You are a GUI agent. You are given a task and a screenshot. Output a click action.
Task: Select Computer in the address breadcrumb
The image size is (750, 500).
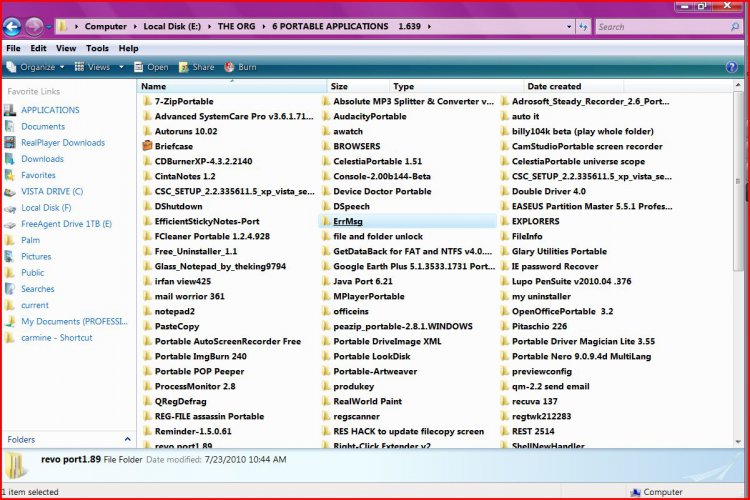click(x=106, y=26)
